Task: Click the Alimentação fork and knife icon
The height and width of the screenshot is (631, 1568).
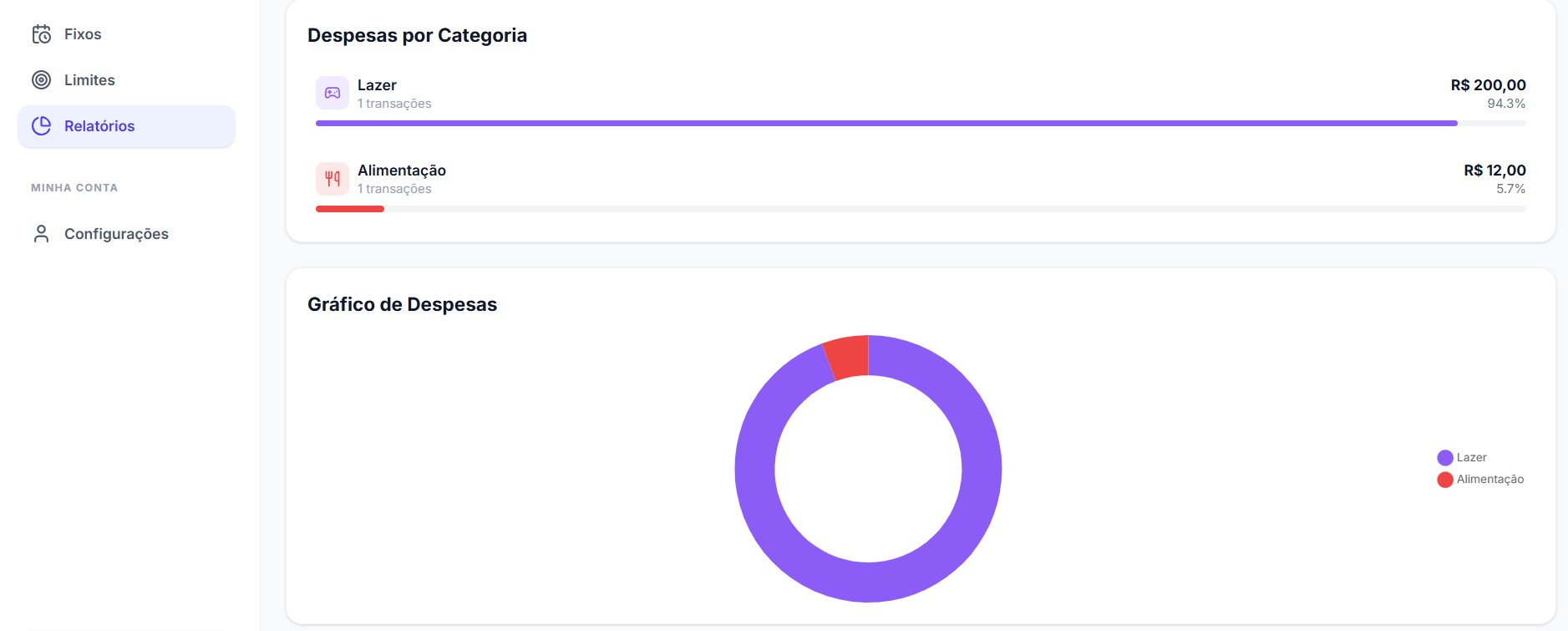Action: tap(332, 178)
